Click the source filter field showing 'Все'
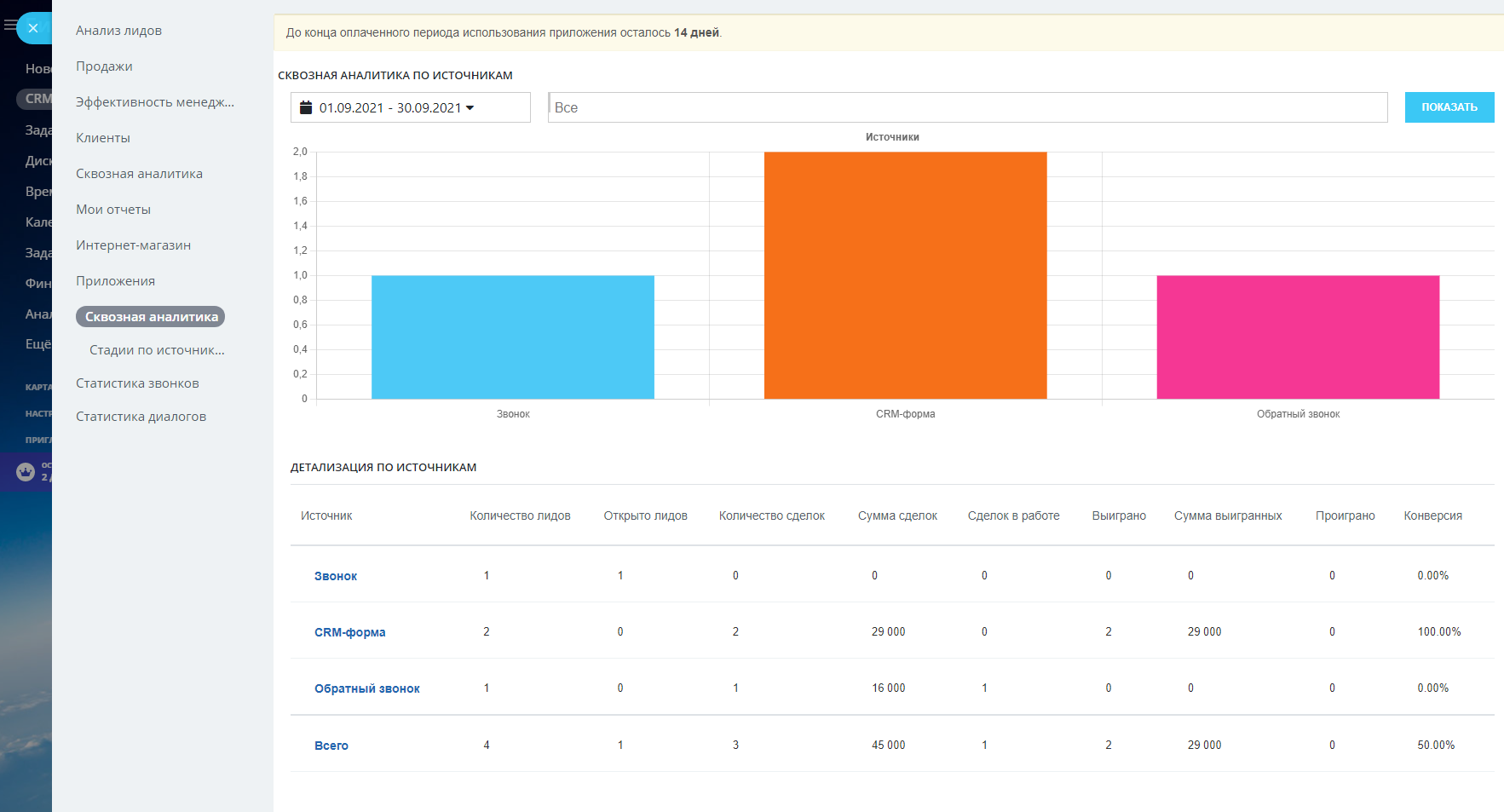 [x=967, y=107]
